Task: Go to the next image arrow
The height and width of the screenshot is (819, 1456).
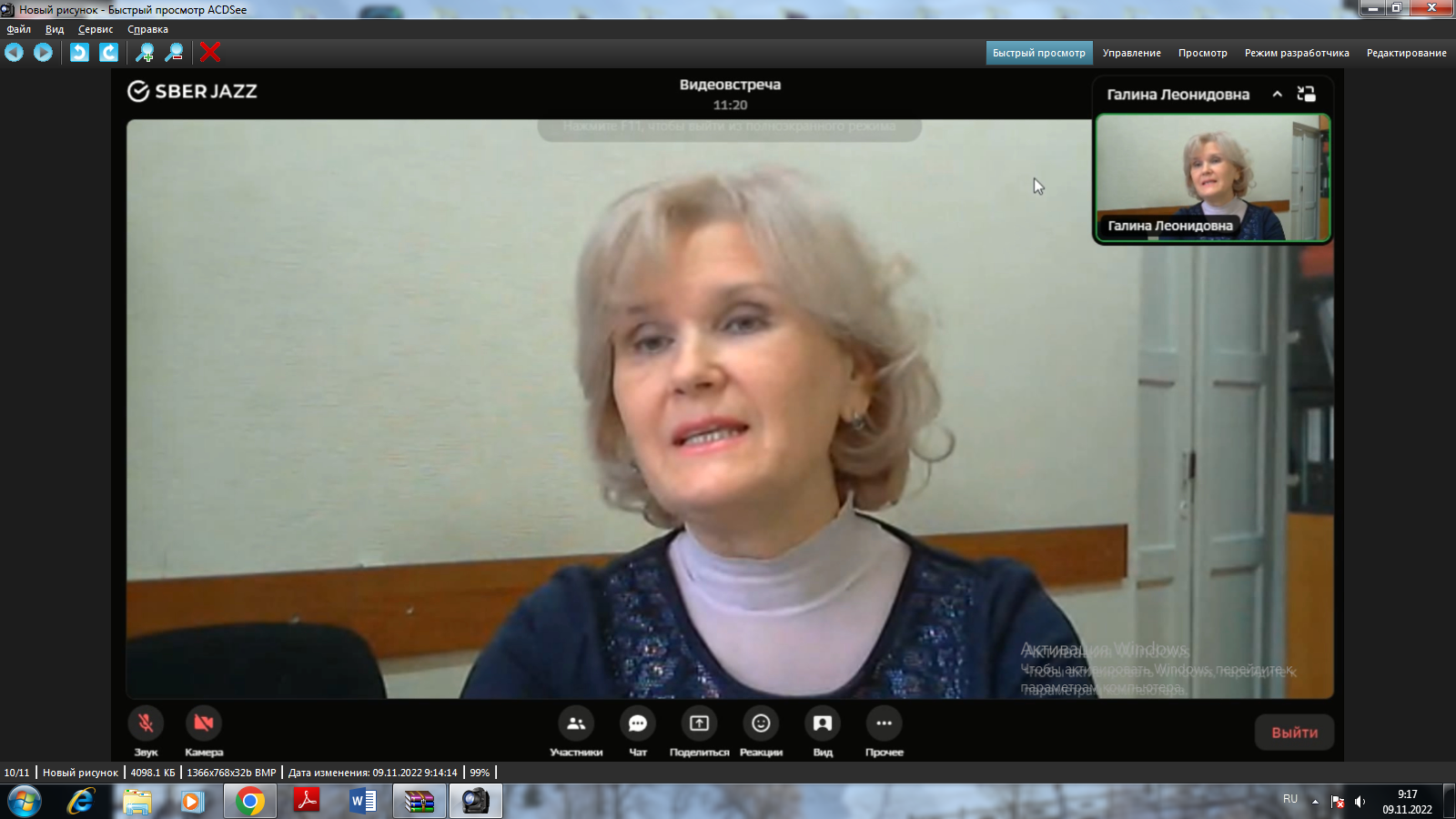Action: click(43, 53)
